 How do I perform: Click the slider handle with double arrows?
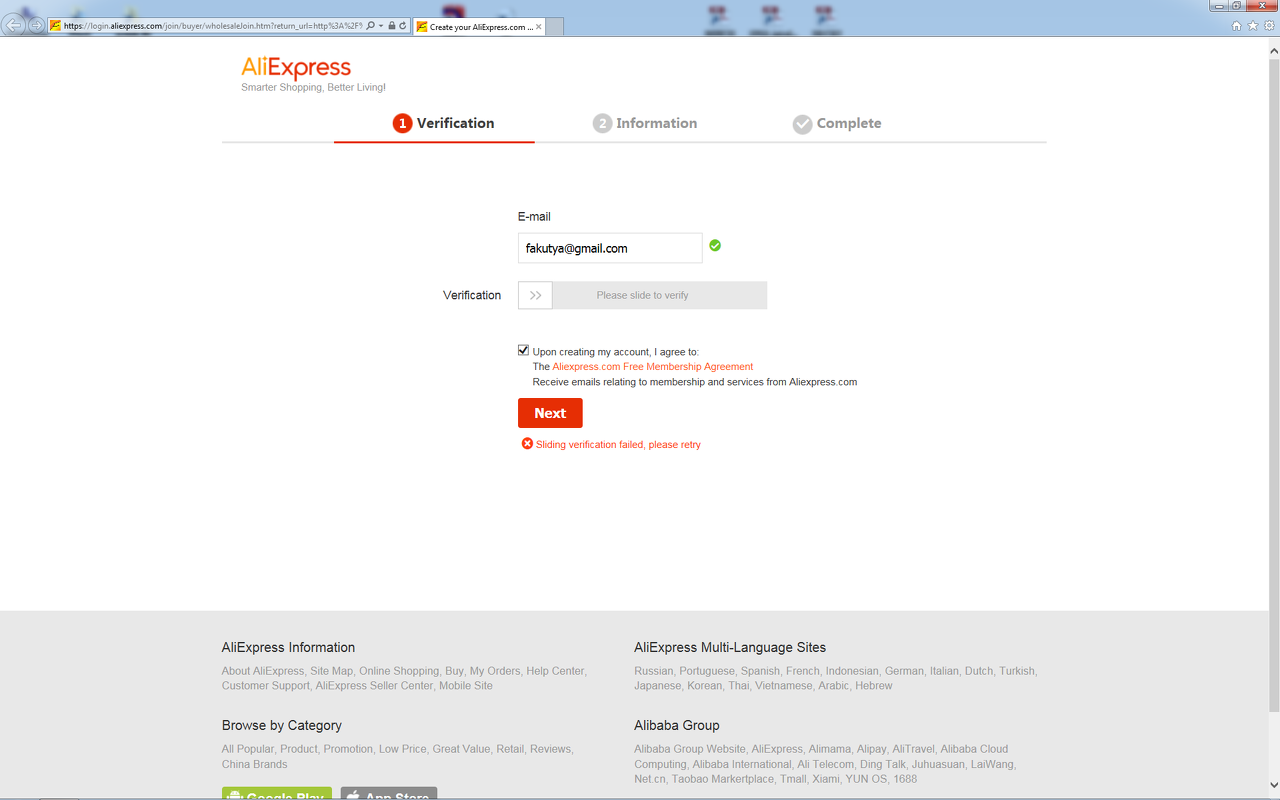[x=535, y=295]
